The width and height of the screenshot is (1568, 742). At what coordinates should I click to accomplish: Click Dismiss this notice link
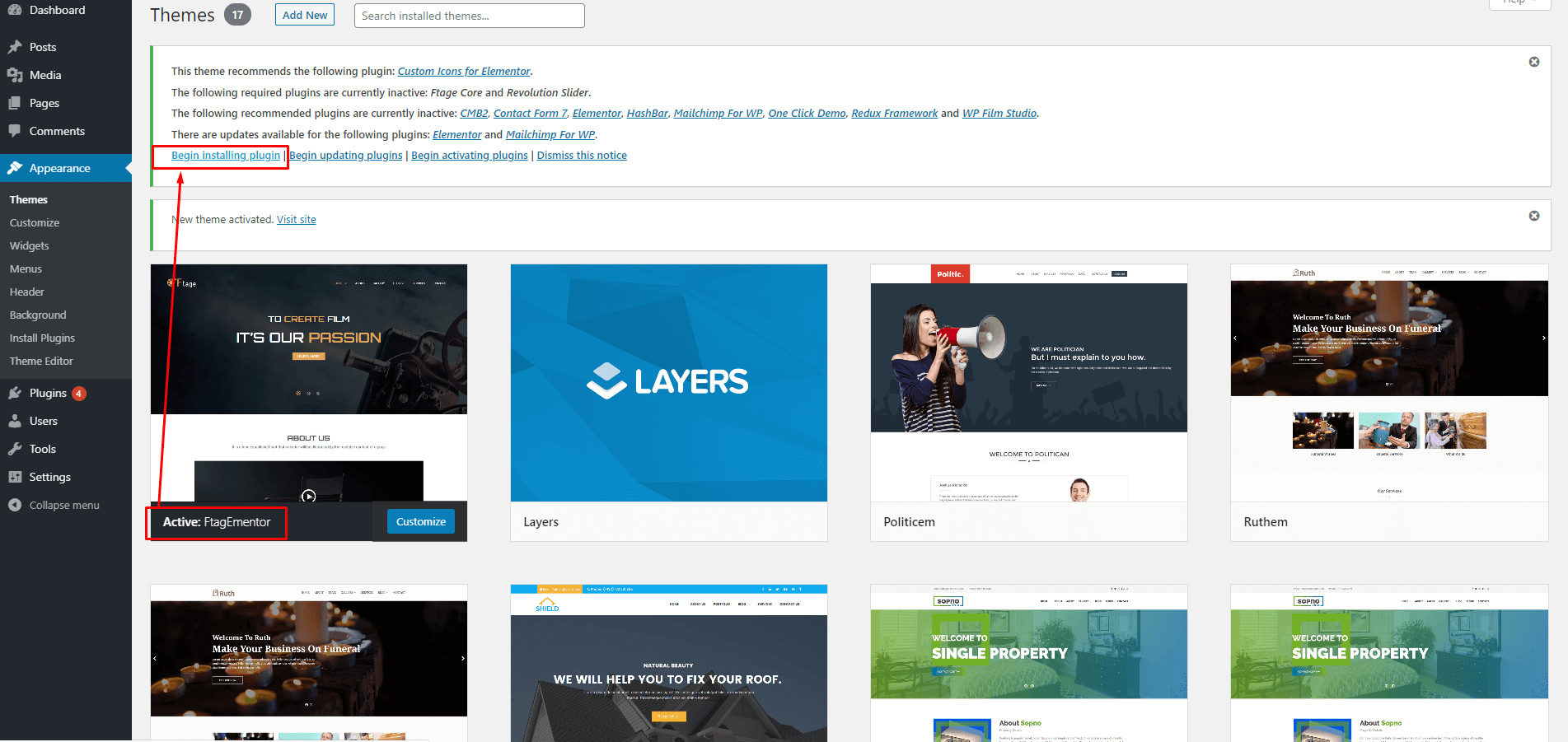tap(582, 156)
